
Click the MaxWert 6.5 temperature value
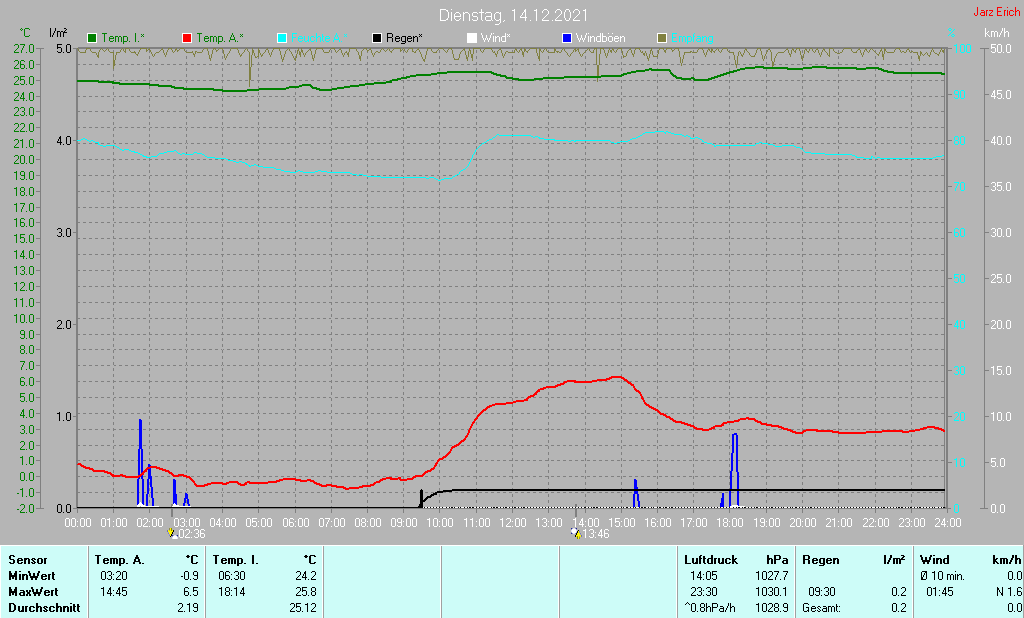pyautogui.click(x=191, y=592)
